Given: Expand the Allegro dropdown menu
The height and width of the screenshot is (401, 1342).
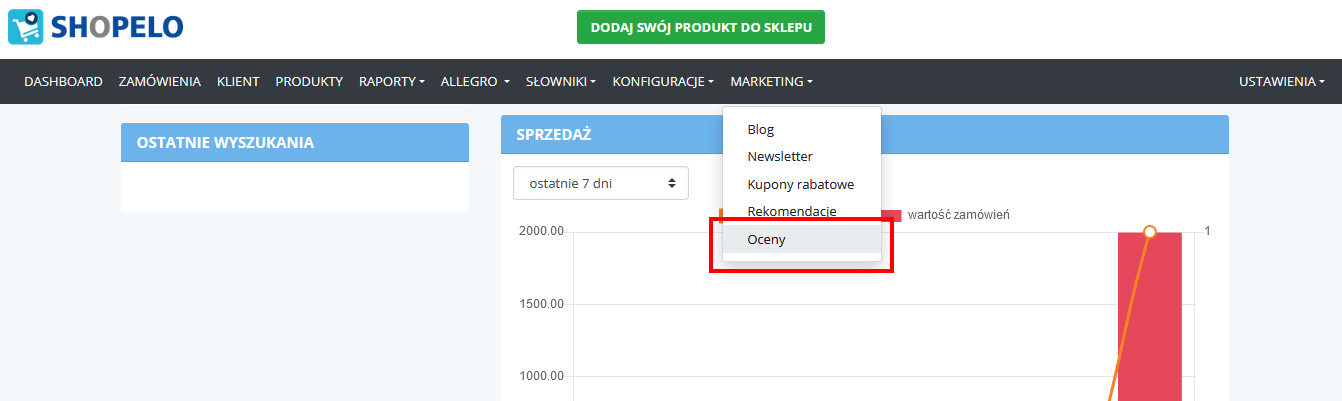Looking at the screenshot, I should click(475, 81).
